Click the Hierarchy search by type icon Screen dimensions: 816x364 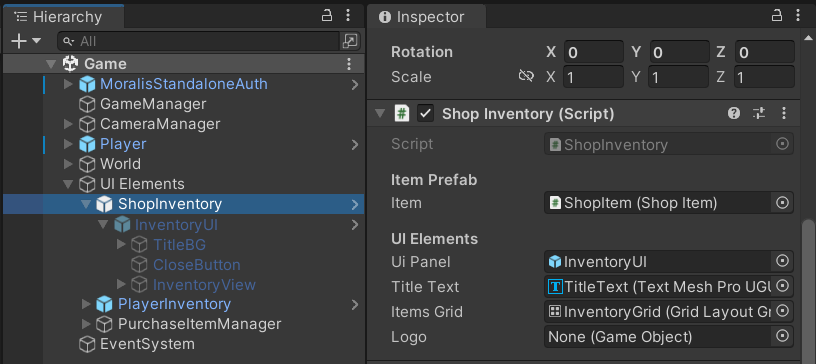pyautogui.click(x=350, y=41)
